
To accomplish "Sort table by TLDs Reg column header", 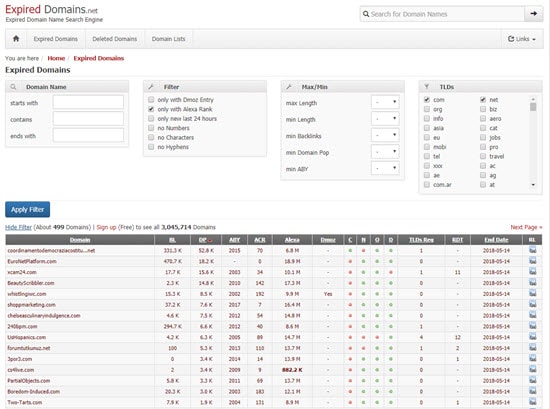I will (x=421, y=240).
